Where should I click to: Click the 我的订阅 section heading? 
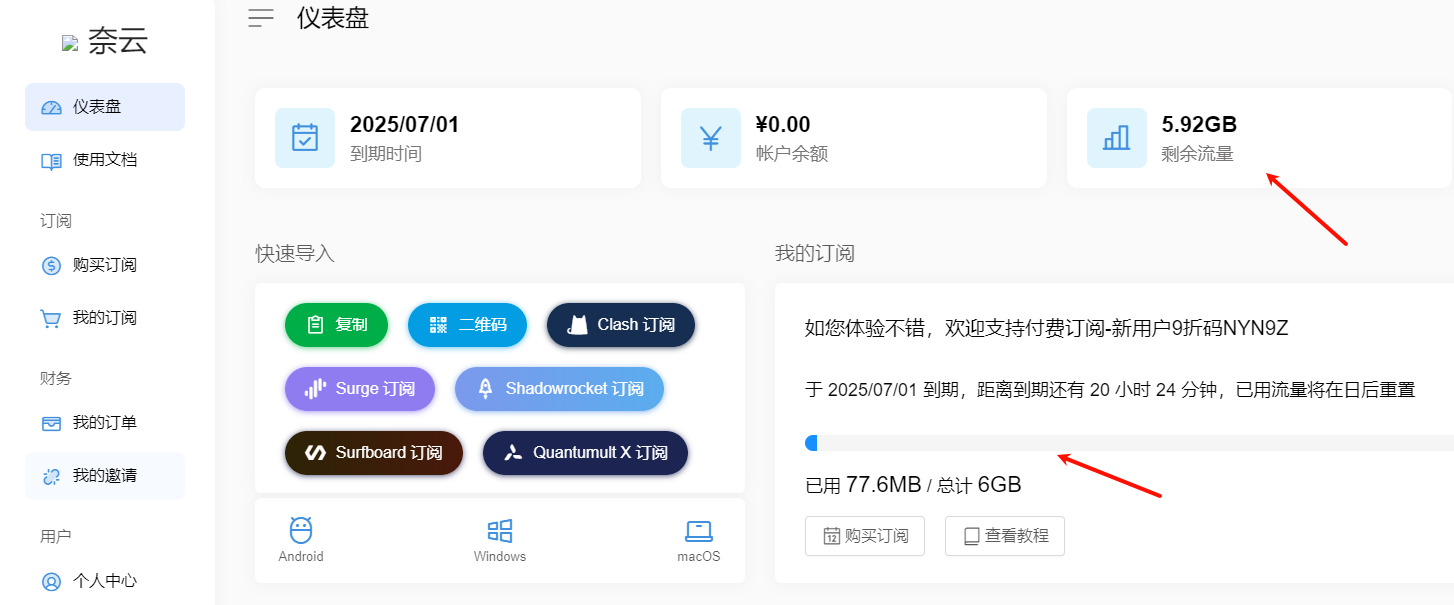(815, 254)
